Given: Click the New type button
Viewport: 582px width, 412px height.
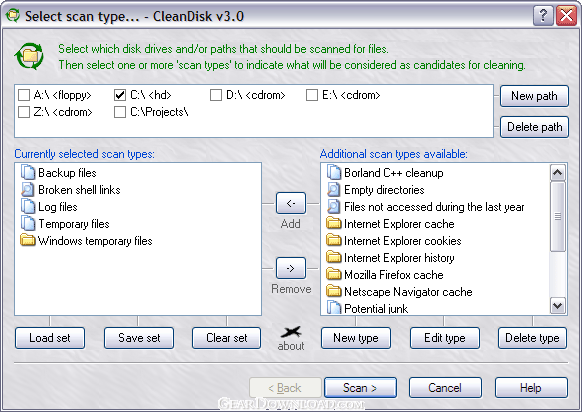Looking at the screenshot, I should pyautogui.click(x=356, y=338).
